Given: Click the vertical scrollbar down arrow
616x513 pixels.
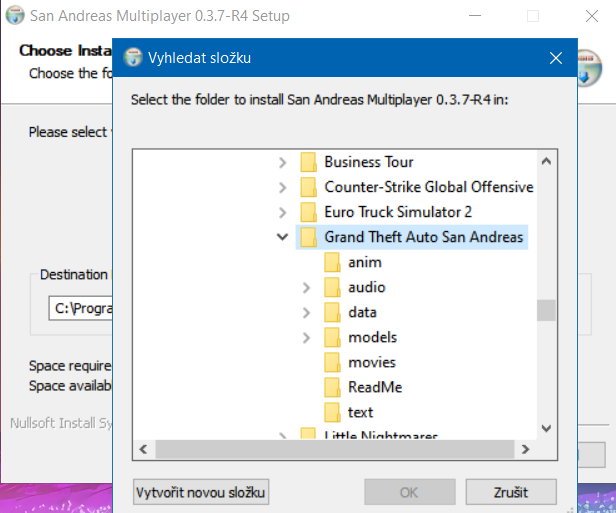Looking at the screenshot, I should click(546, 428).
